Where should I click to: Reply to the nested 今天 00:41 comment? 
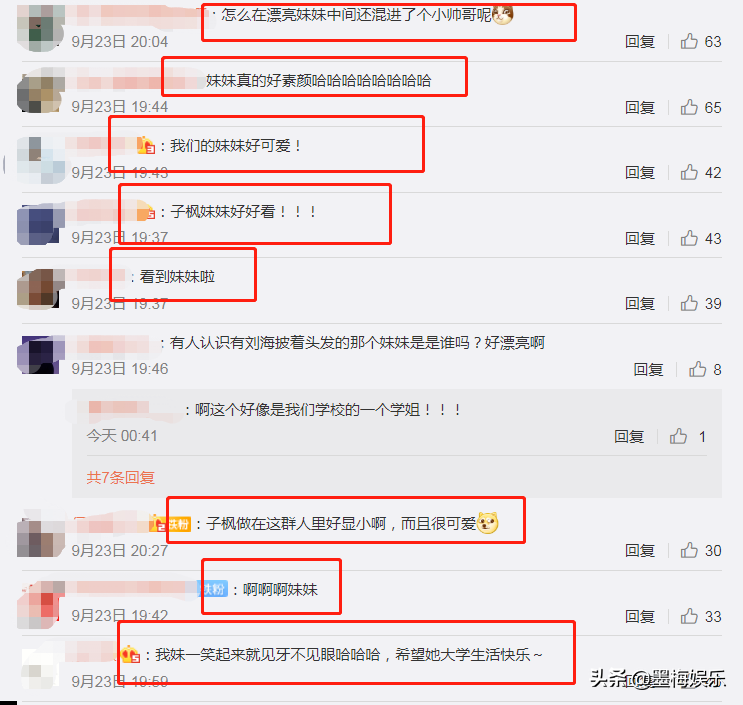(x=629, y=436)
